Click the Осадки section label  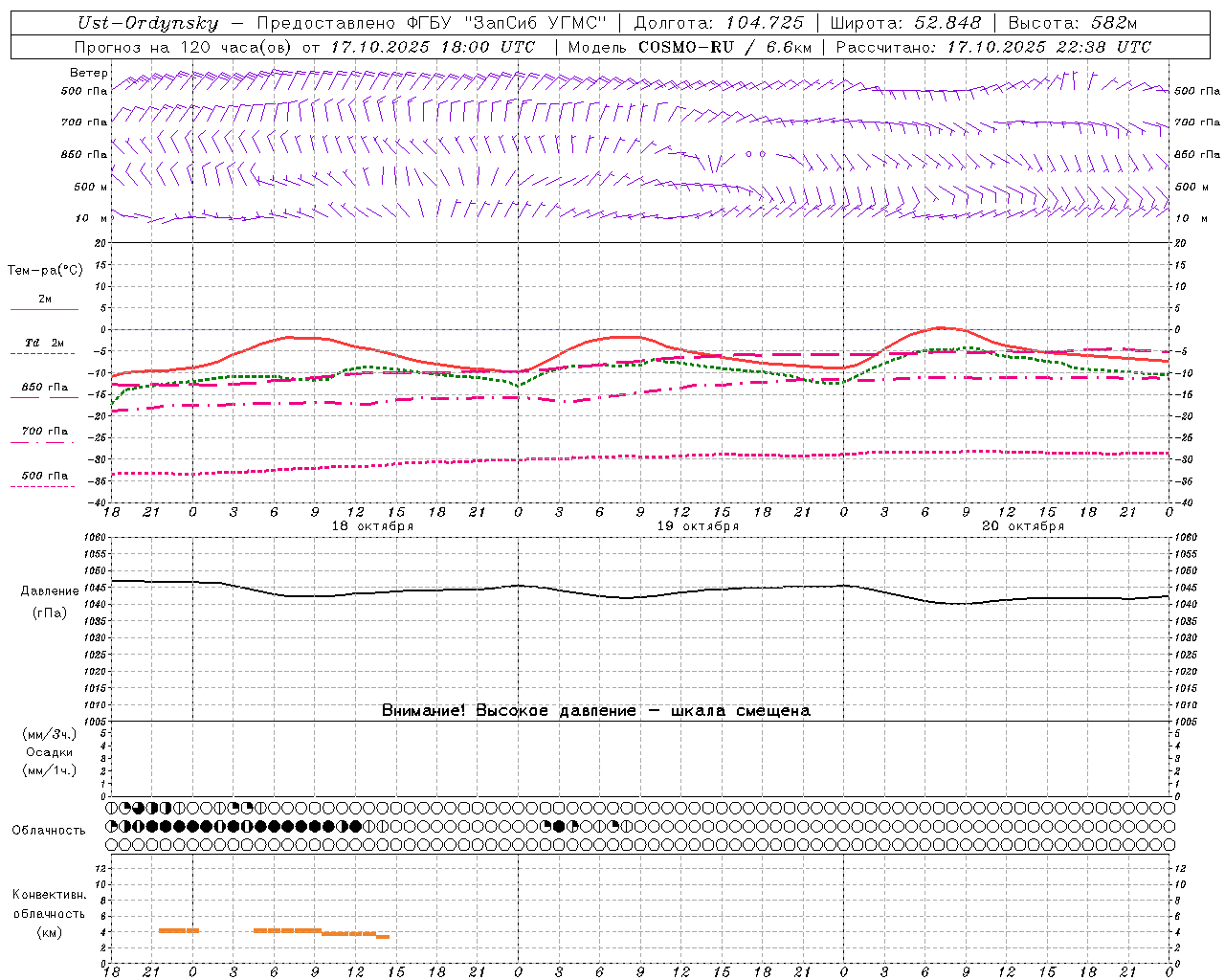click(x=50, y=752)
